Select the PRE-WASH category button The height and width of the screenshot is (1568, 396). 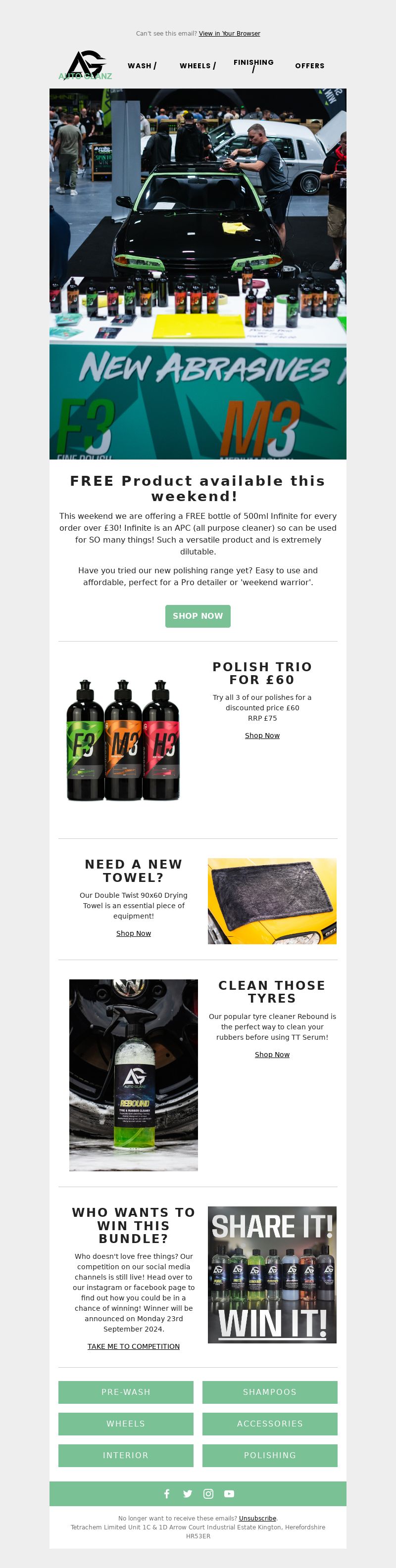pyautogui.click(x=126, y=1391)
